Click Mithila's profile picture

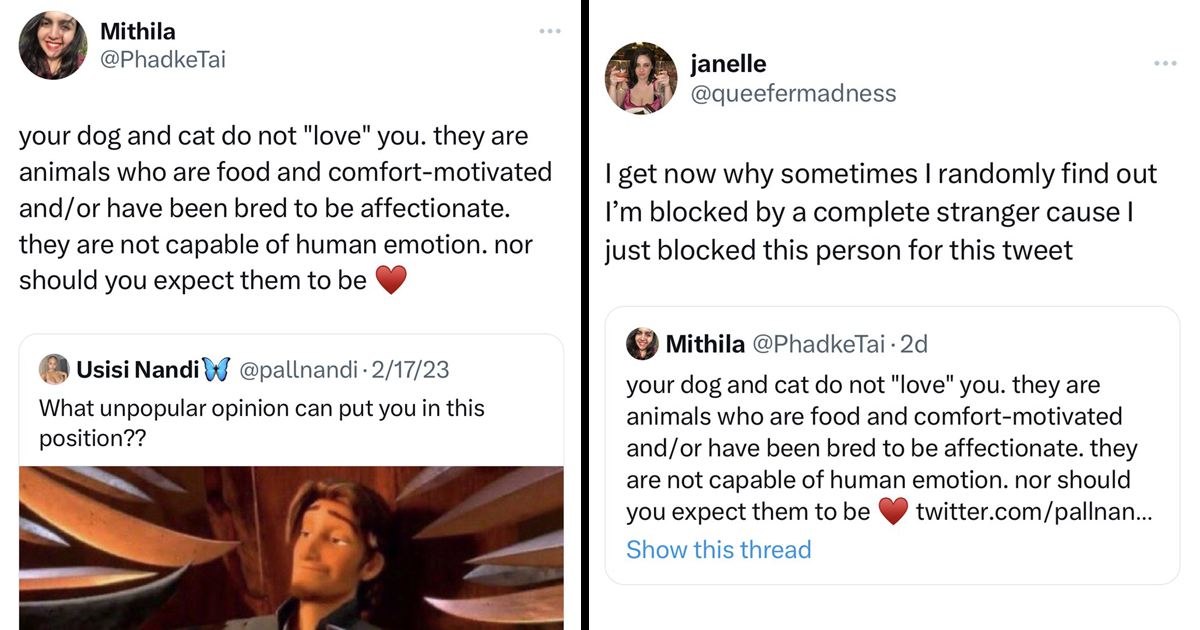coord(52,45)
